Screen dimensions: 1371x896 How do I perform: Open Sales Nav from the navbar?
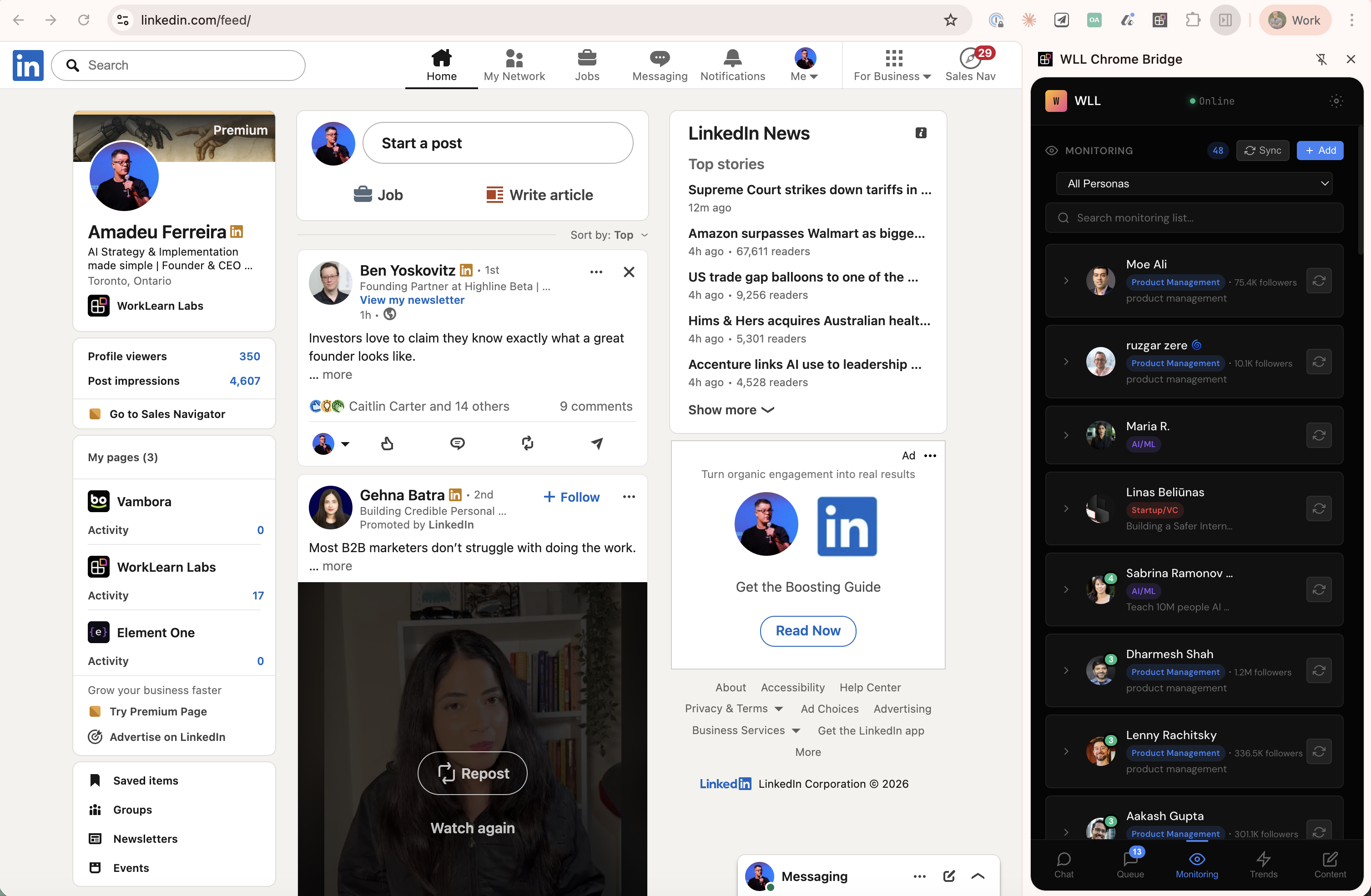pyautogui.click(x=972, y=65)
